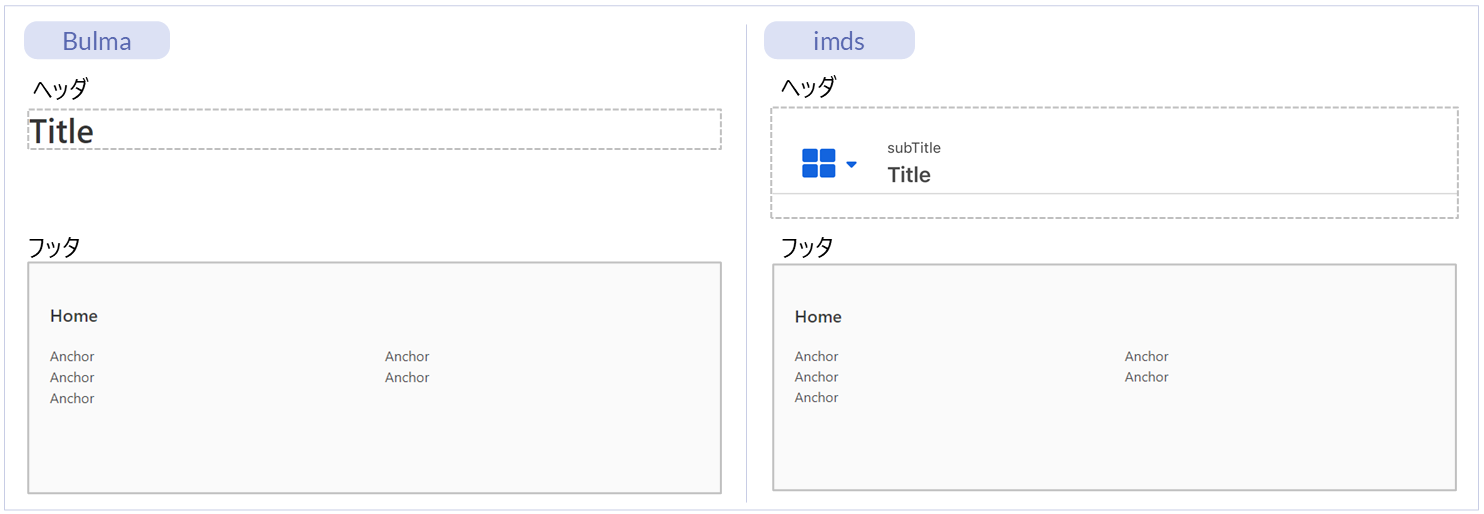Click third left-column Anchor in the Bulma footer
The image size is (1484, 514).
tap(72, 399)
